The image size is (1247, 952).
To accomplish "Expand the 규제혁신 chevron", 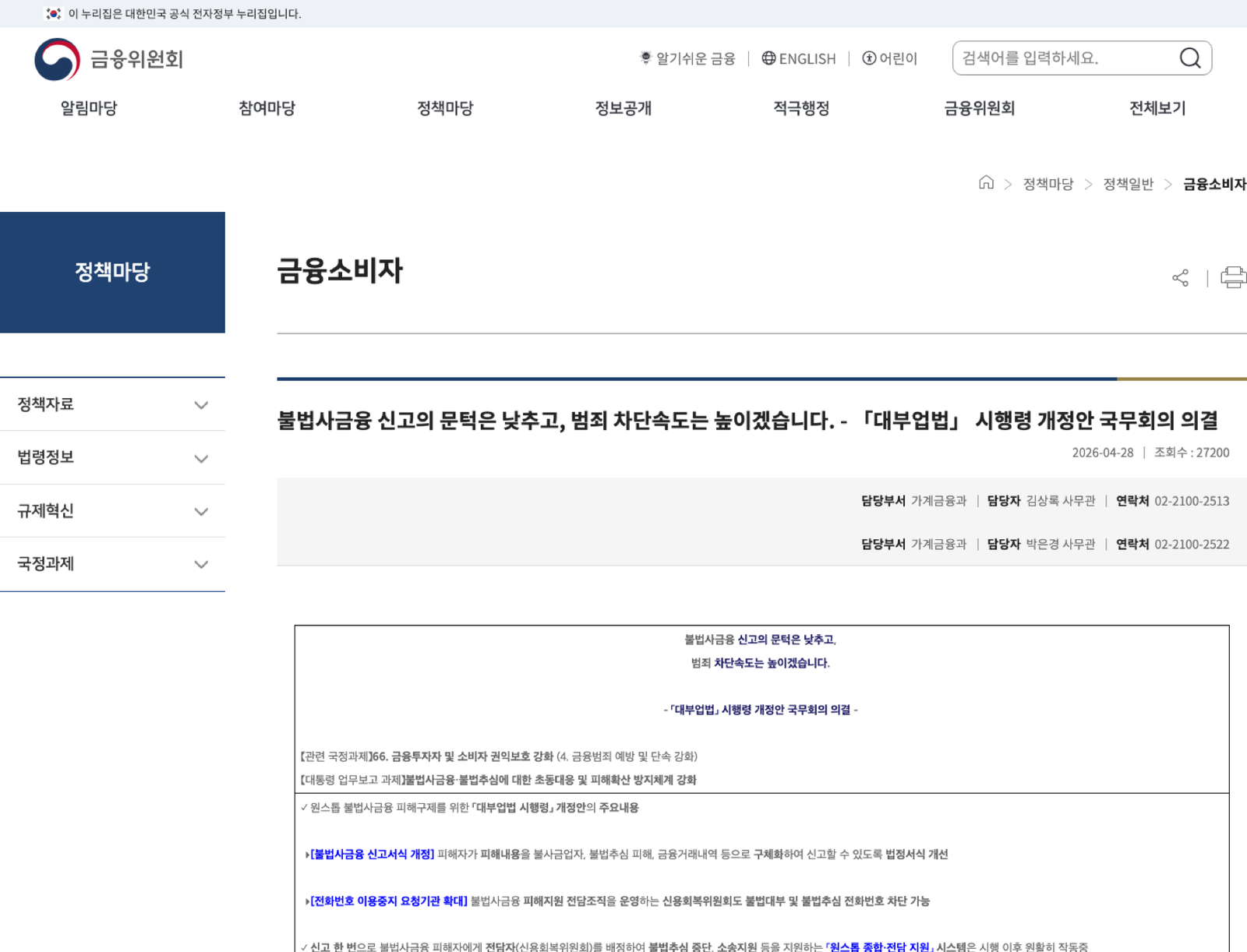I will (x=201, y=512).
